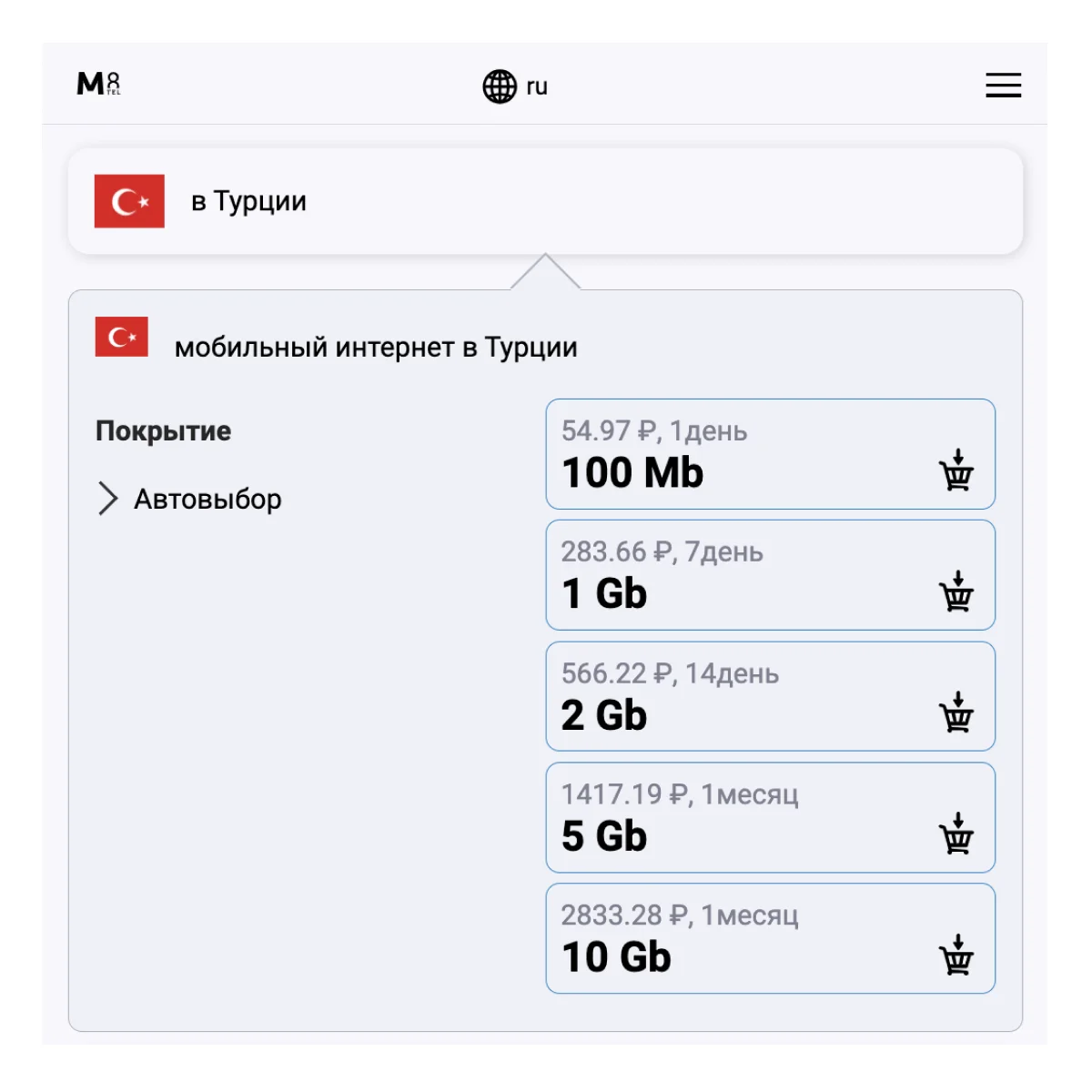Click 'мобильный интернет в Турции' heading
Image resolution: width=1092 pixels, height=1092 pixels.
(376, 348)
